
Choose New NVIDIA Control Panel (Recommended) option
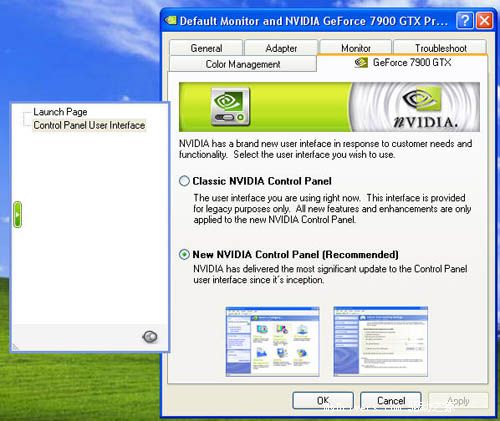pyautogui.click(x=184, y=255)
